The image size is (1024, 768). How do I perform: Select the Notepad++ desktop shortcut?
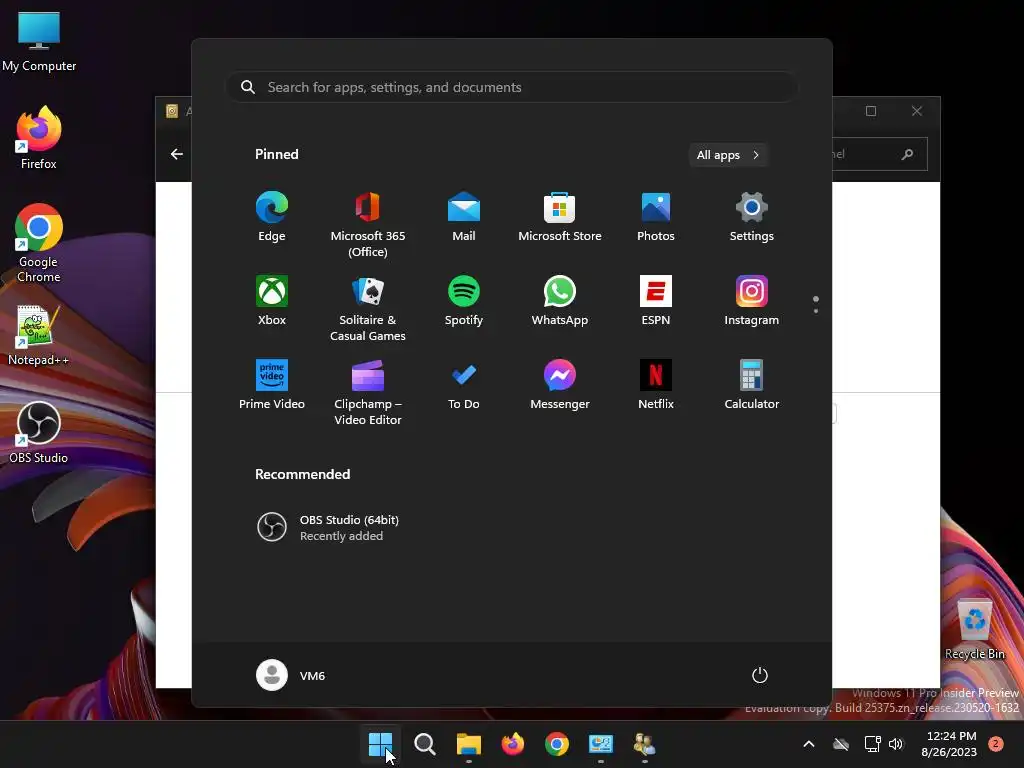point(38,335)
